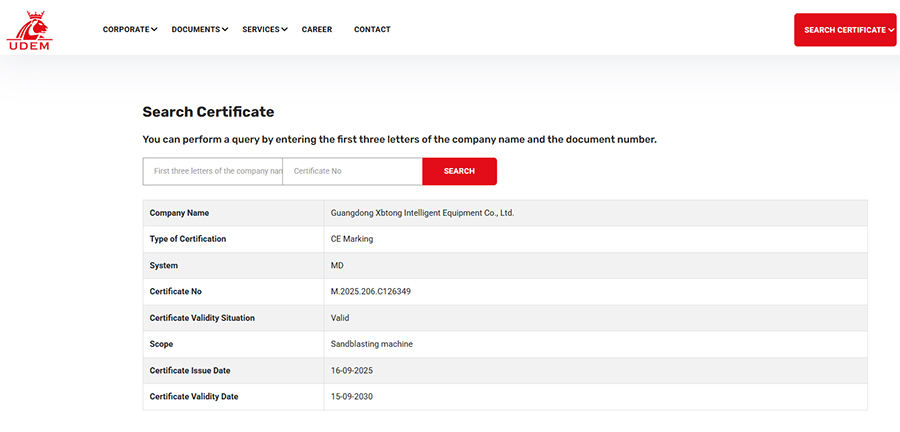Click the Search Certificate page heading

click(x=208, y=112)
